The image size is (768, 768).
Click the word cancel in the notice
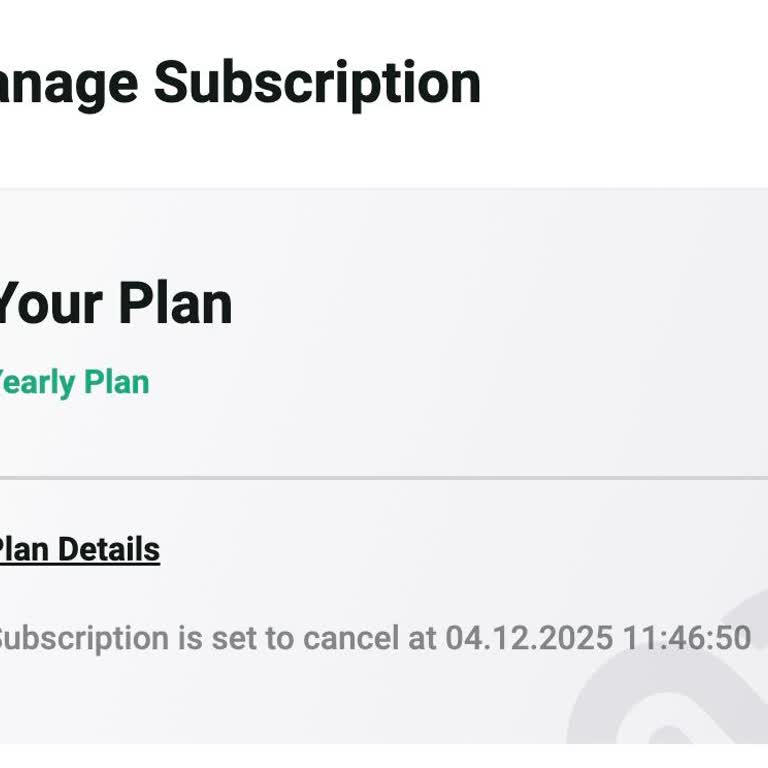(x=351, y=638)
